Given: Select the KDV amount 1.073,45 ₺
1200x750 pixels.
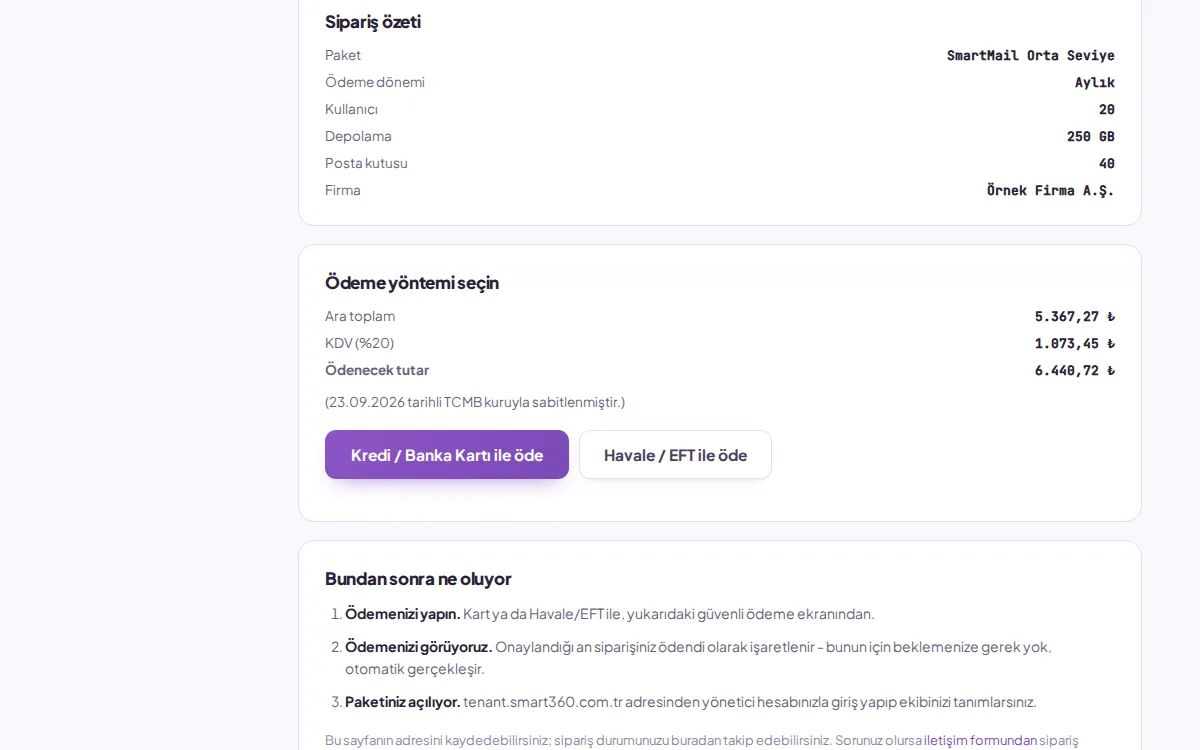Looking at the screenshot, I should tap(1075, 343).
